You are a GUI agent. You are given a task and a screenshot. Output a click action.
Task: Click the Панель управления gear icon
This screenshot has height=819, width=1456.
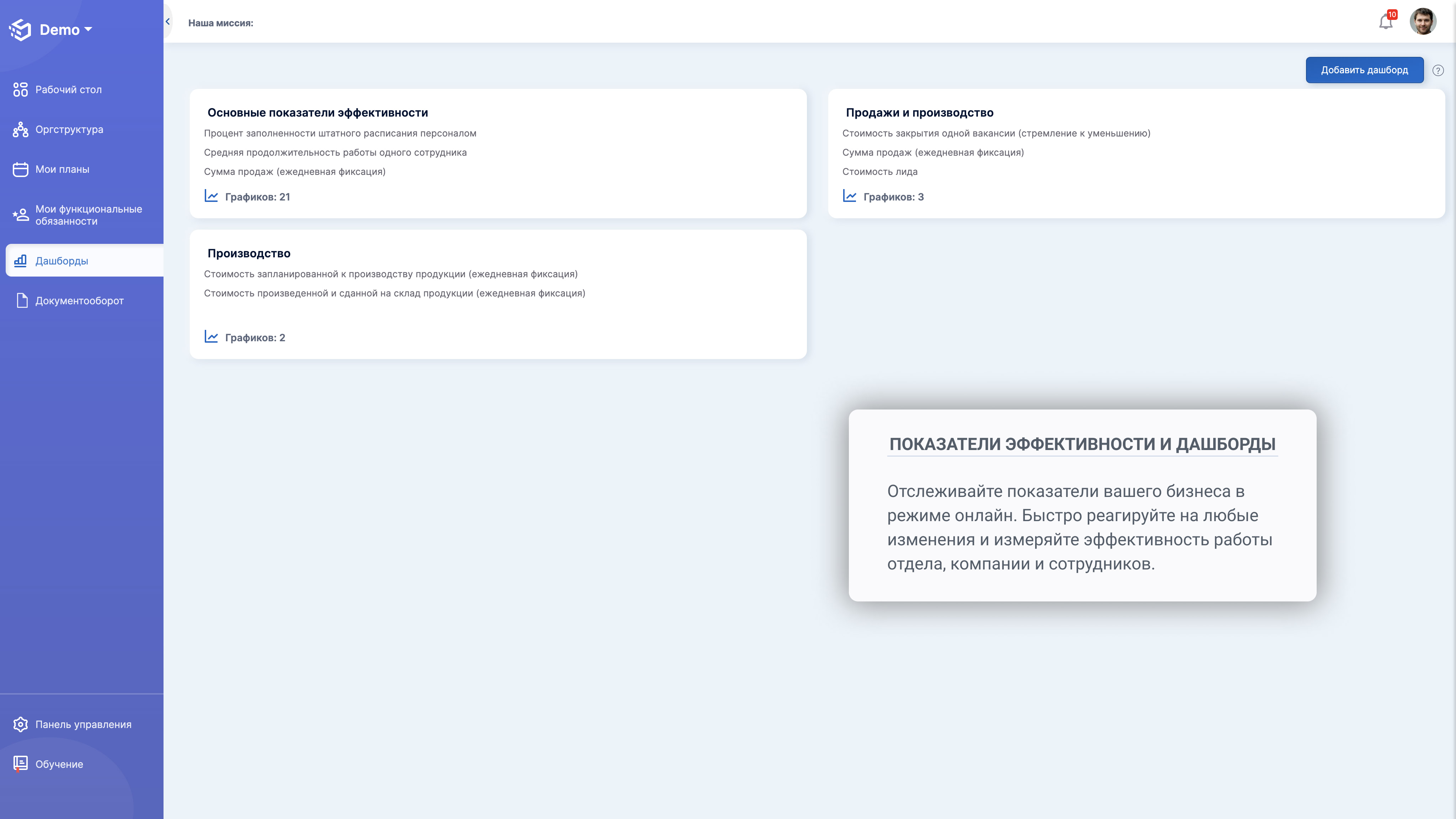point(20,724)
